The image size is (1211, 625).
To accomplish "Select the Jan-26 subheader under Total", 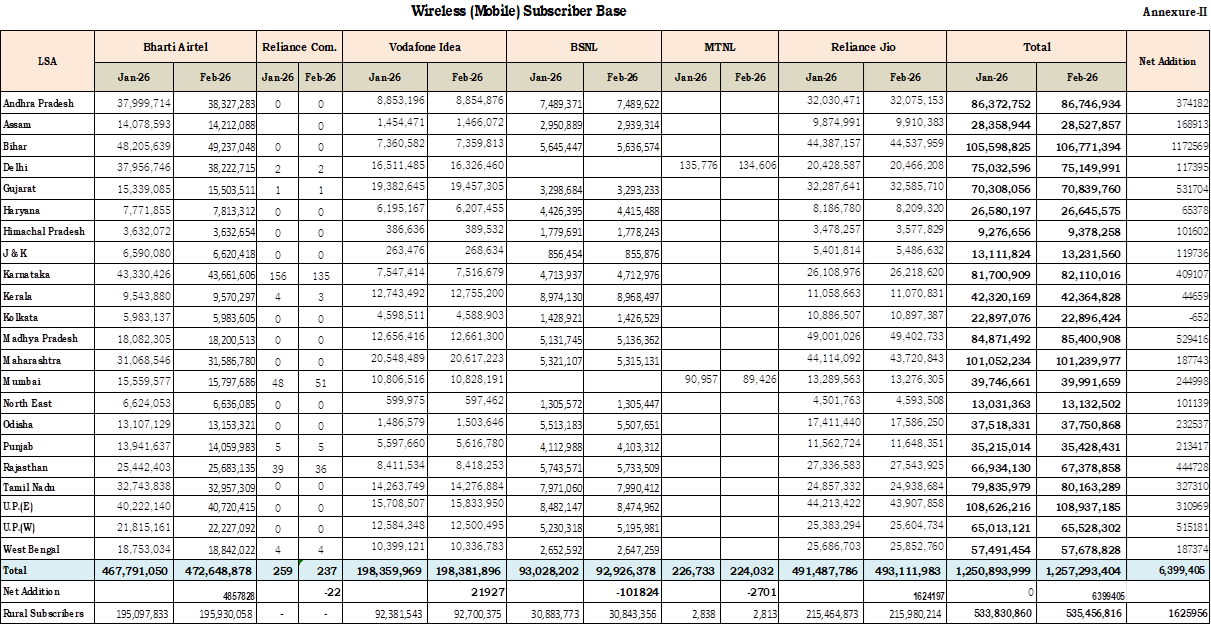I will pyautogui.click(x=994, y=76).
